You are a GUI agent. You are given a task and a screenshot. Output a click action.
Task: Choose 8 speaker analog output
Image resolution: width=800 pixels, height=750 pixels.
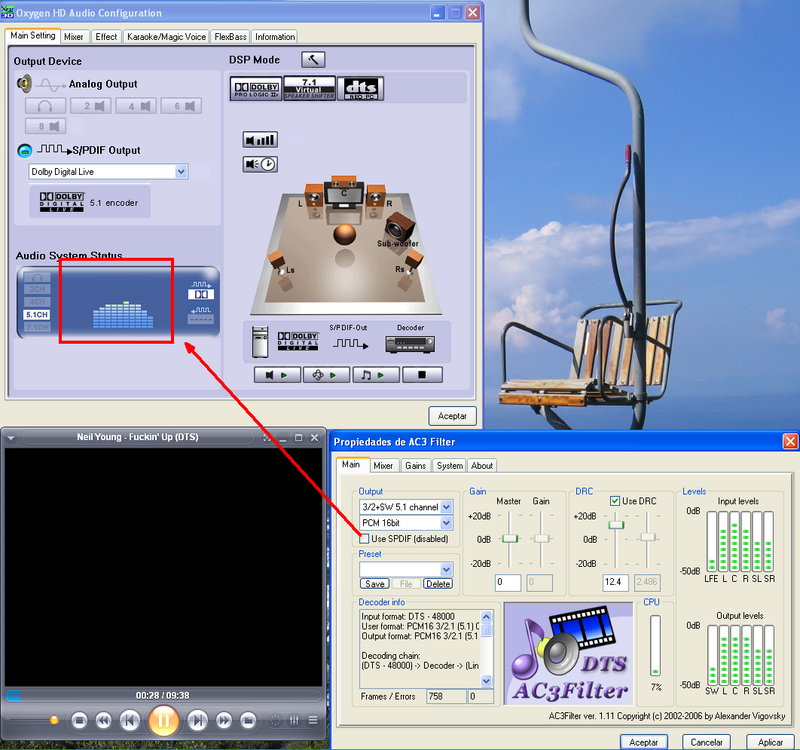click(45, 126)
